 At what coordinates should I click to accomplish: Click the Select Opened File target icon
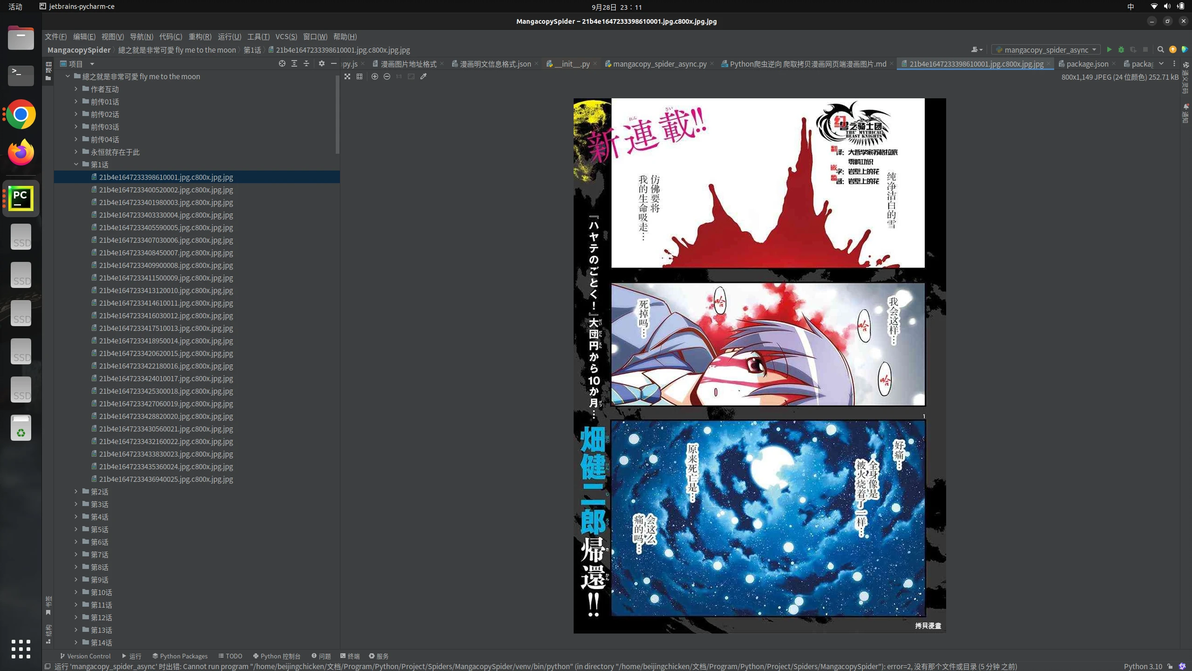coord(282,64)
